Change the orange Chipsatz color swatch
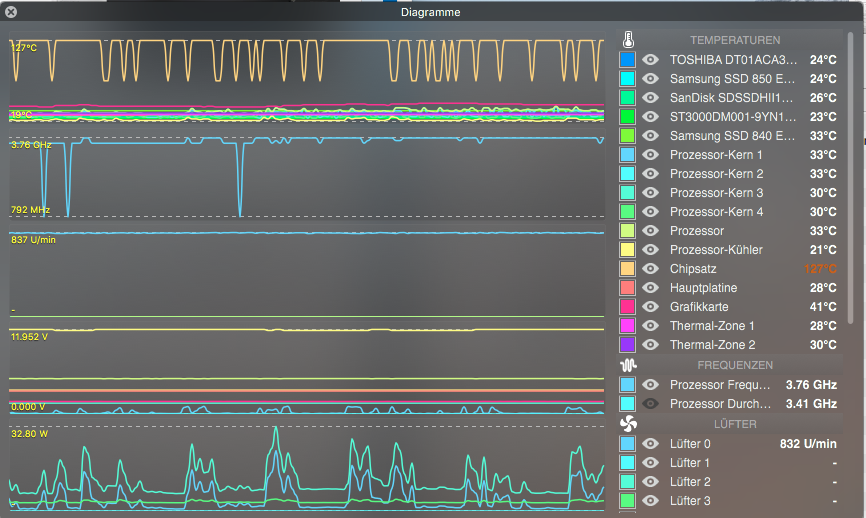This screenshot has height=518, width=866. tap(627, 269)
